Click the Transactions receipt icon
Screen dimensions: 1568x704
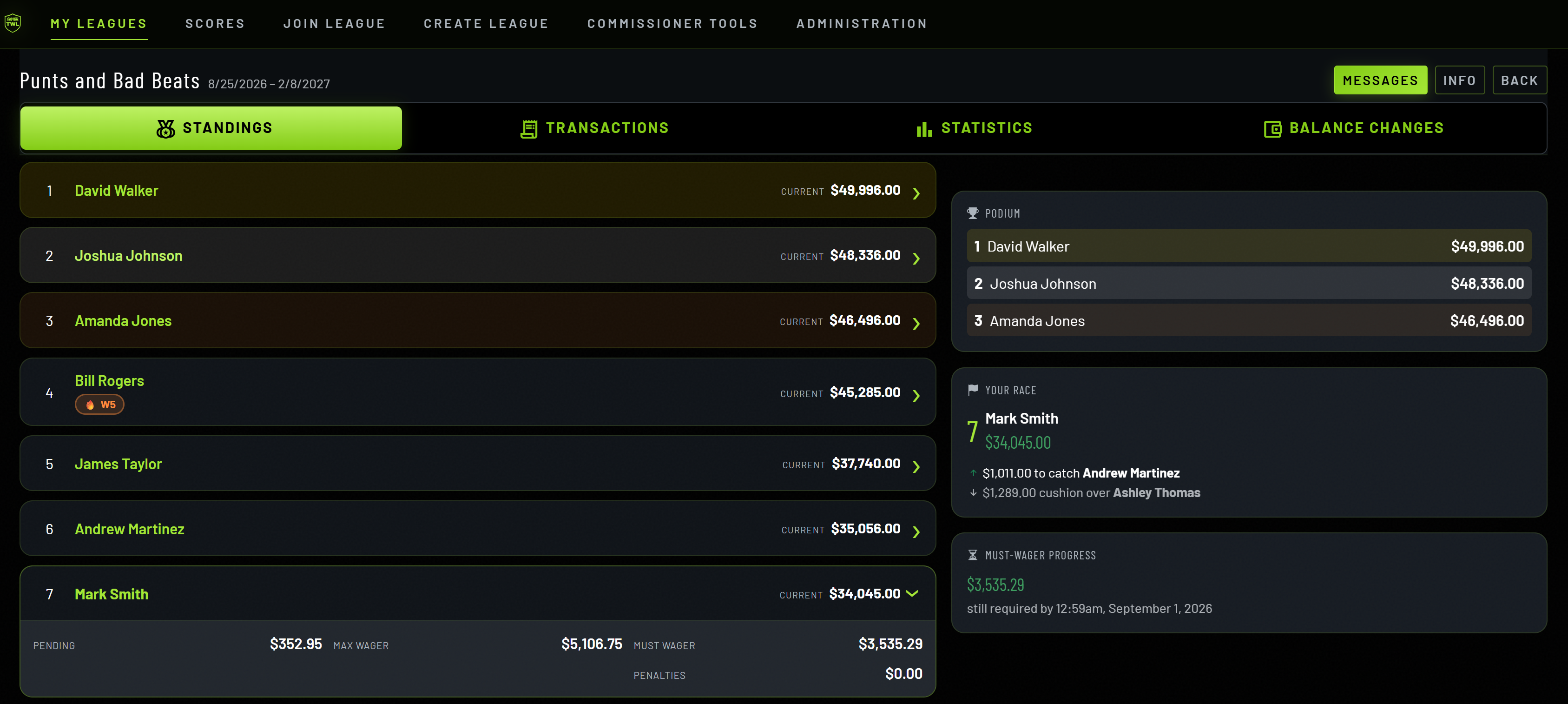[x=529, y=128]
